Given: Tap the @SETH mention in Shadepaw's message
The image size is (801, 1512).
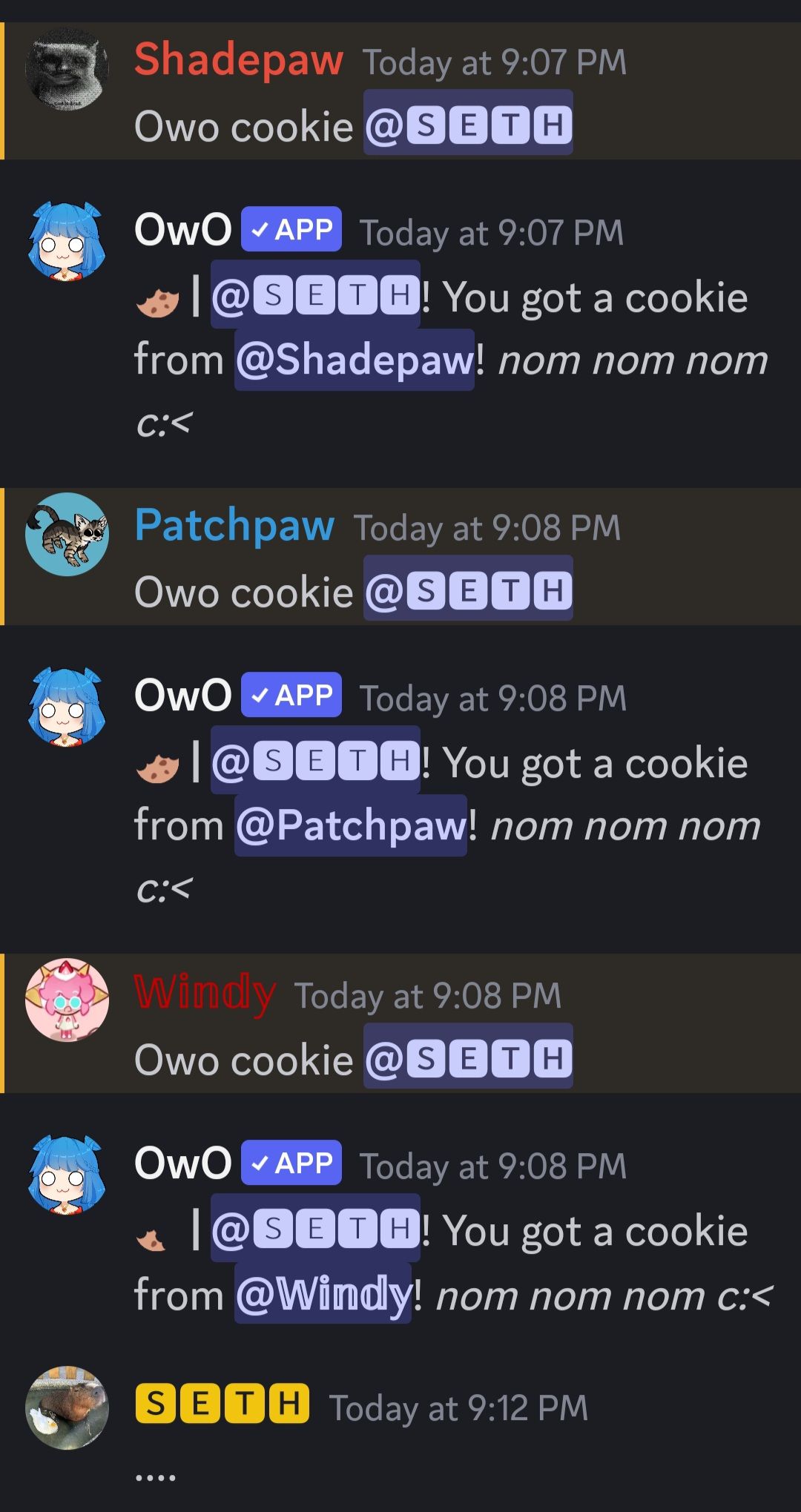Looking at the screenshot, I should coord(468,123).
